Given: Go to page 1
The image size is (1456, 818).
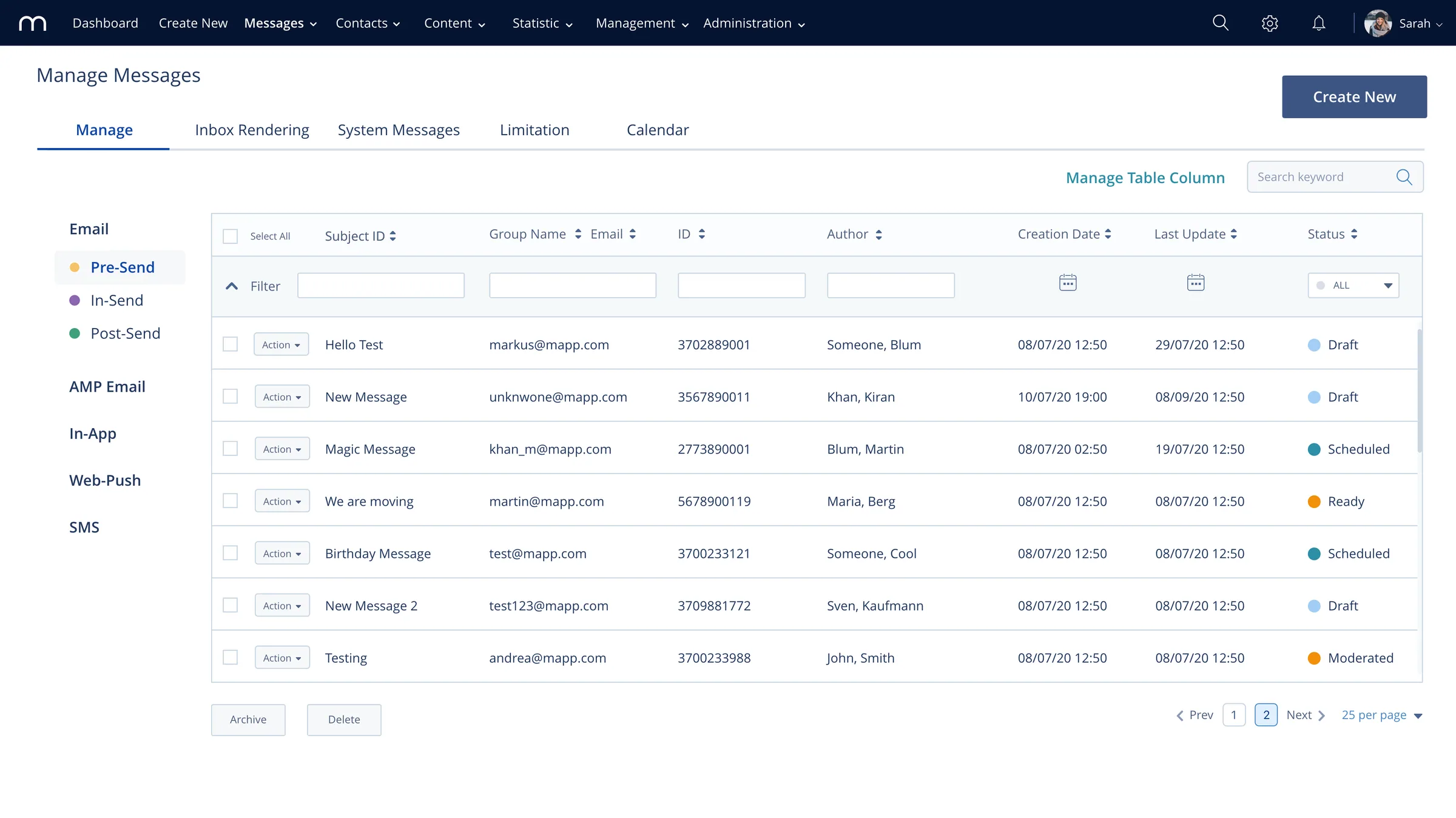Looking at the screenshot, I should click(1234, 715).
